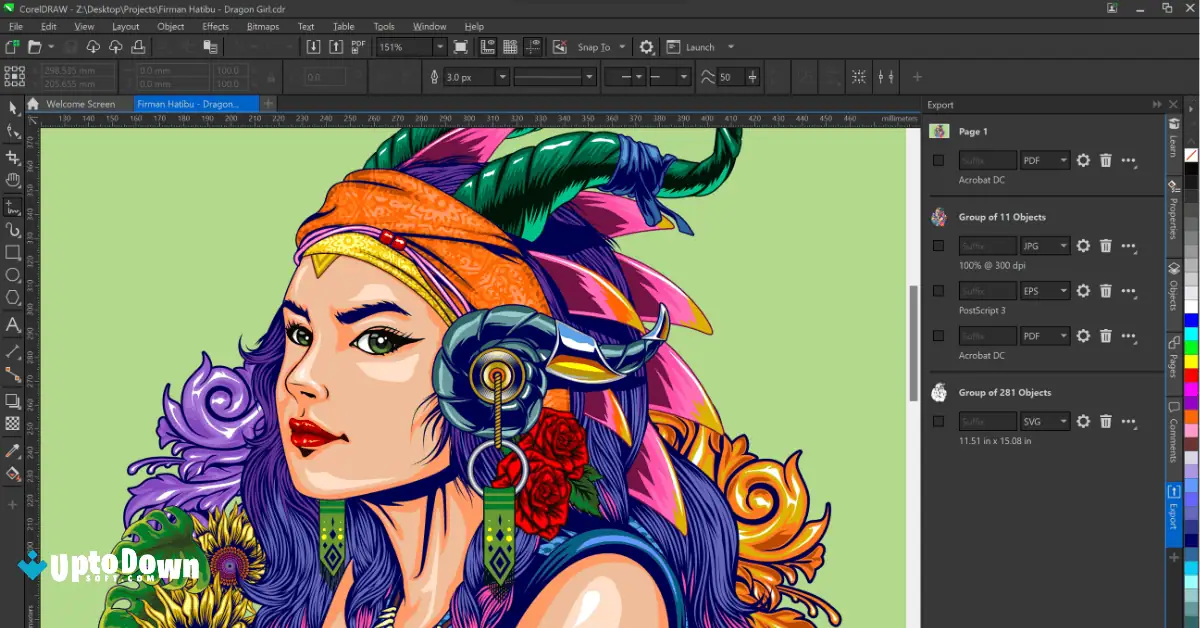Open the export settings gear for the JPG format
Screen dimensions: 1200x628
click(x=1082, y=245)
